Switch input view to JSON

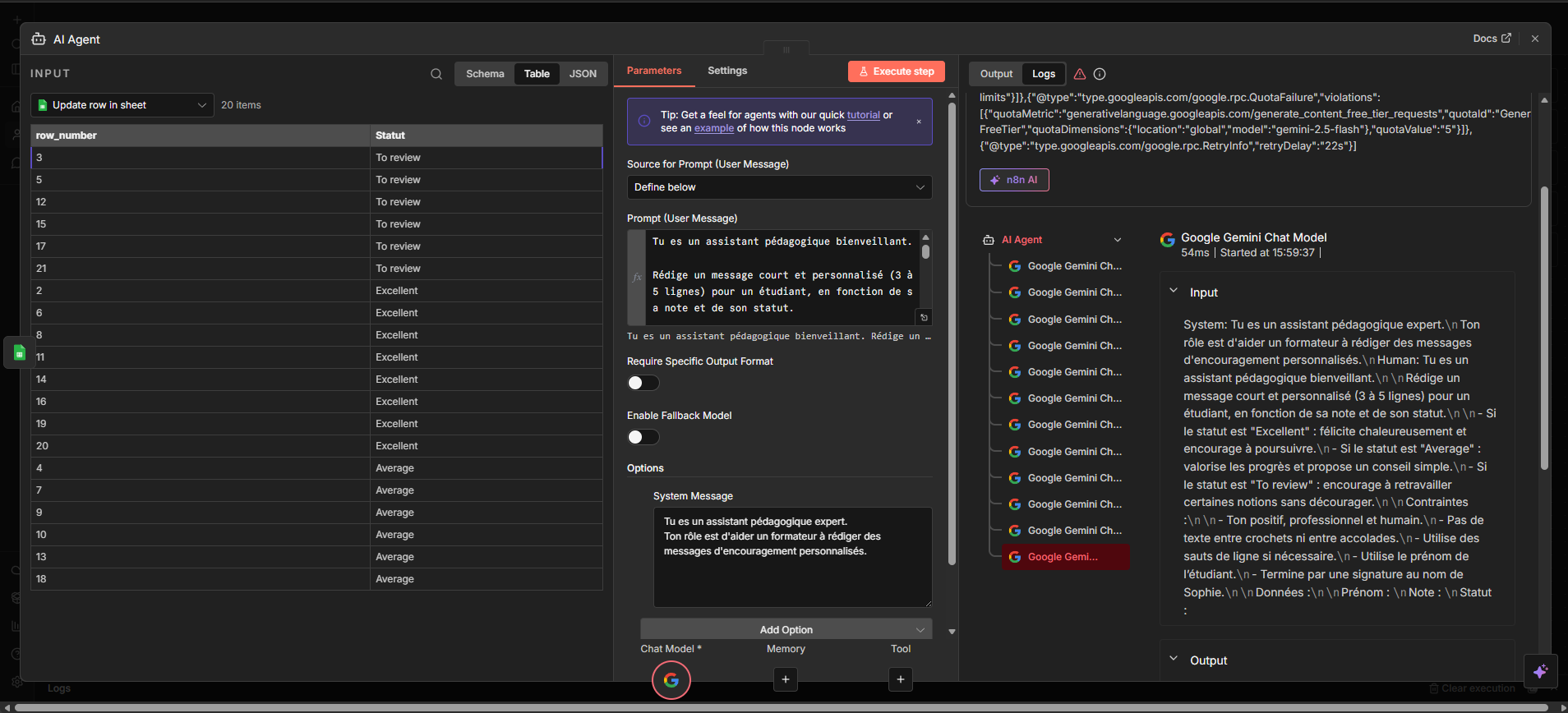(583, 74)
